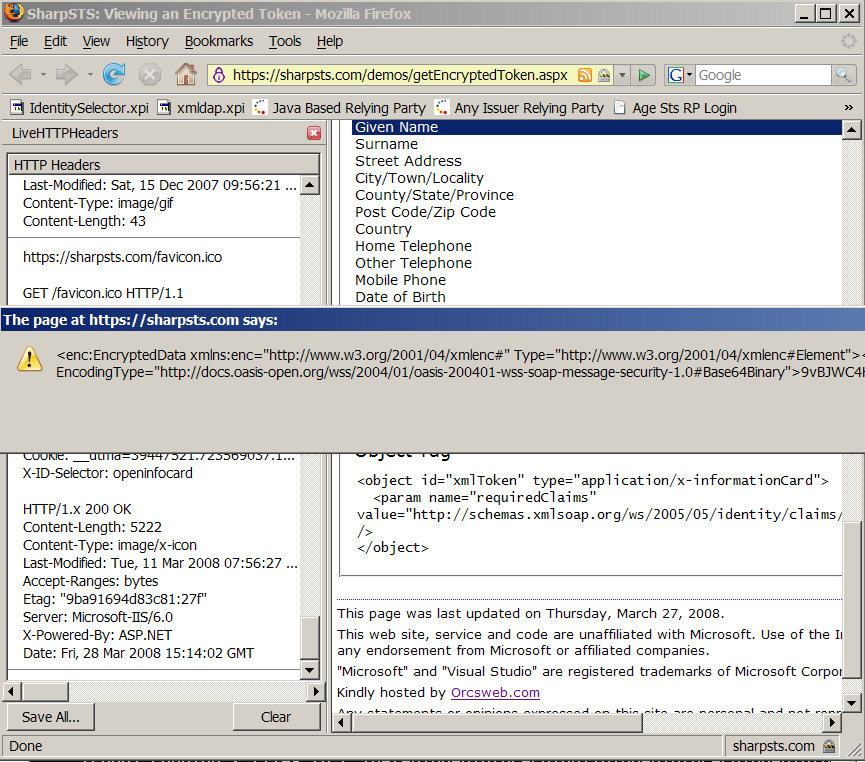Viewport: 865px width, 762px height.
Task: Open the Tools menu
Action: (285, 41)
